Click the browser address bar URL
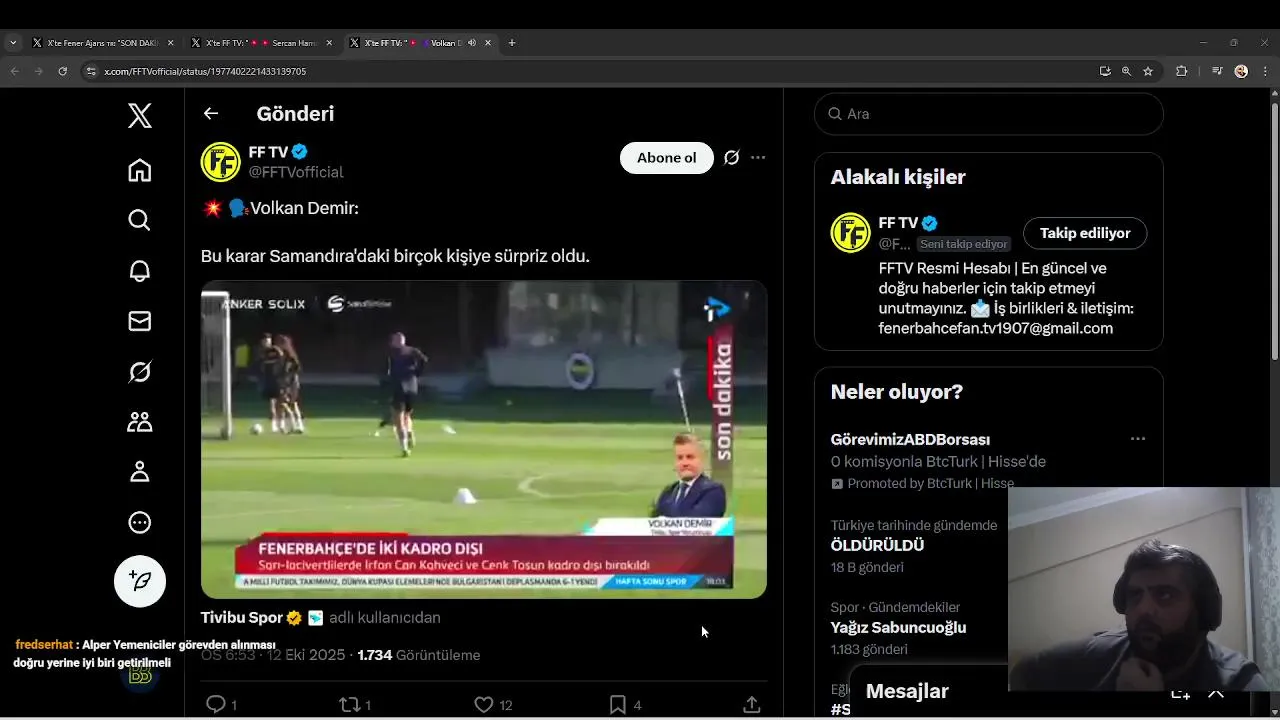 (205, 71)
